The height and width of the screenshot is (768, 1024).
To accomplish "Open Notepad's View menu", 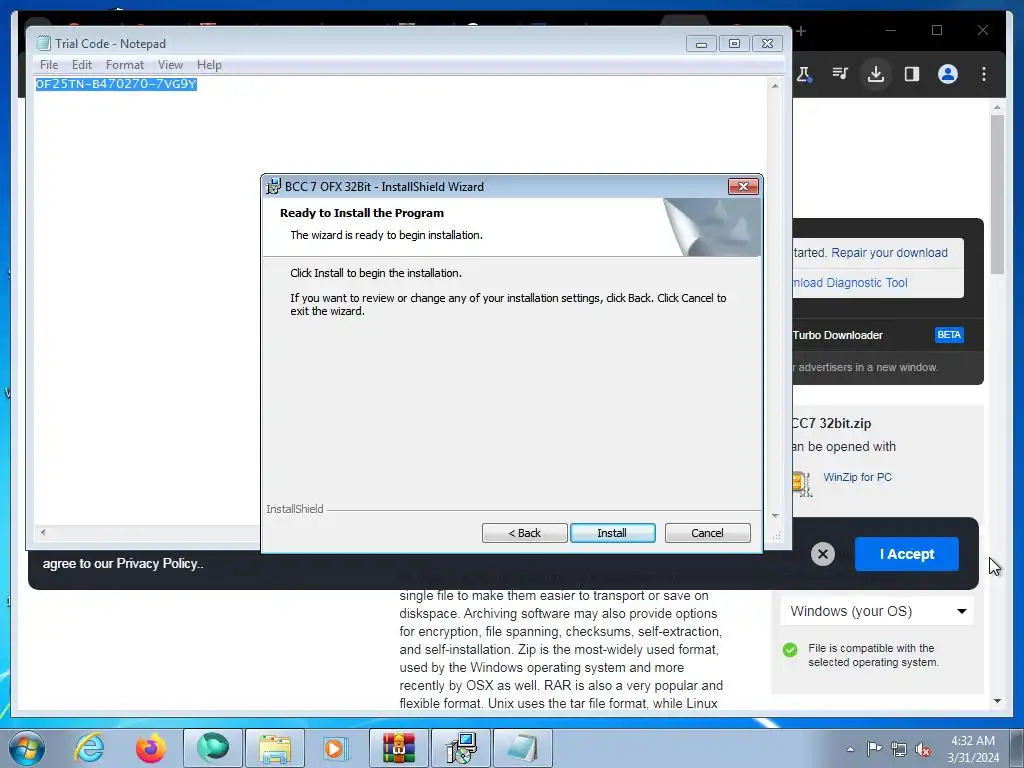I will click(x=170, y=65).
